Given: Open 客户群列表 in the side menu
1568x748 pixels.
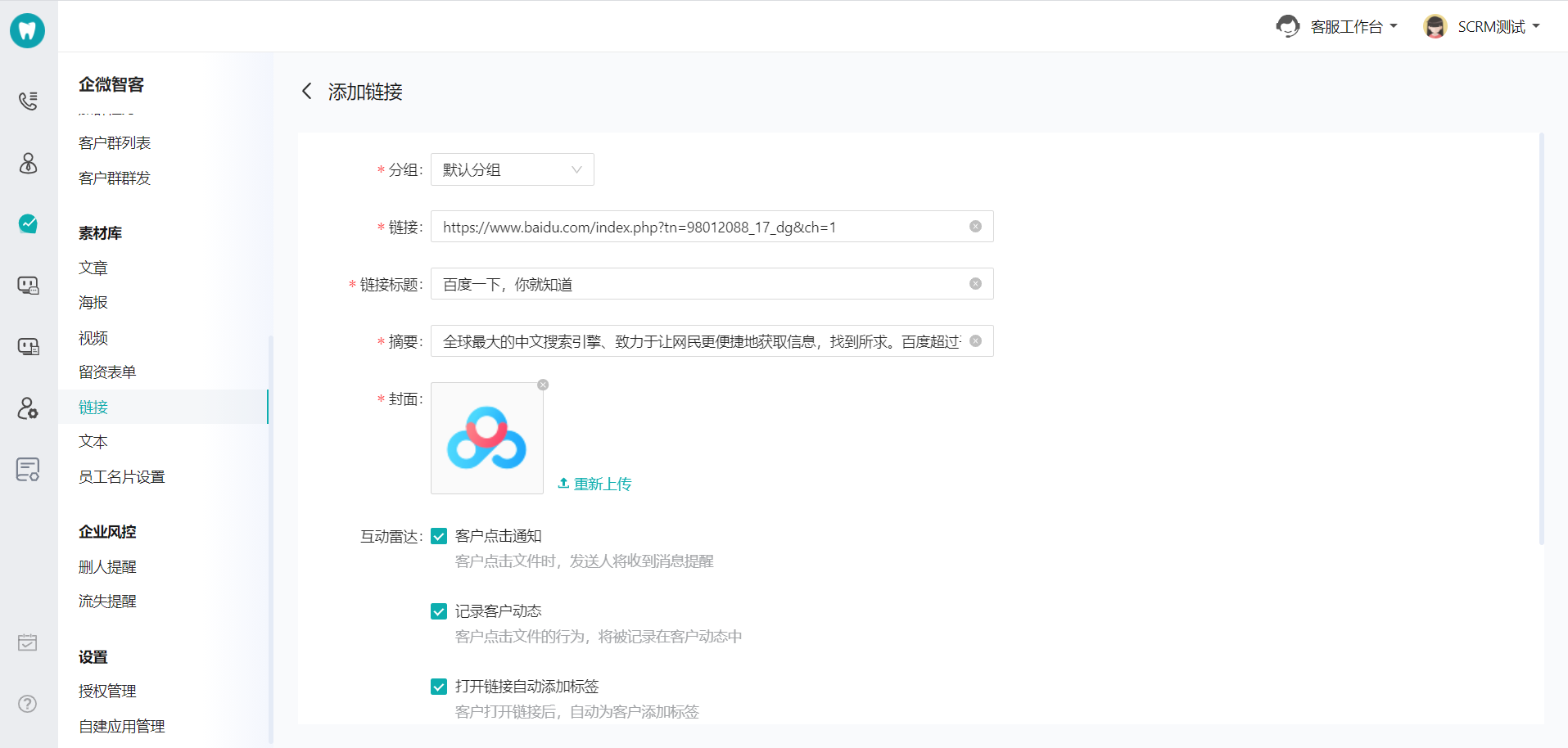Looking at the screenshot, I should [115, 143].
